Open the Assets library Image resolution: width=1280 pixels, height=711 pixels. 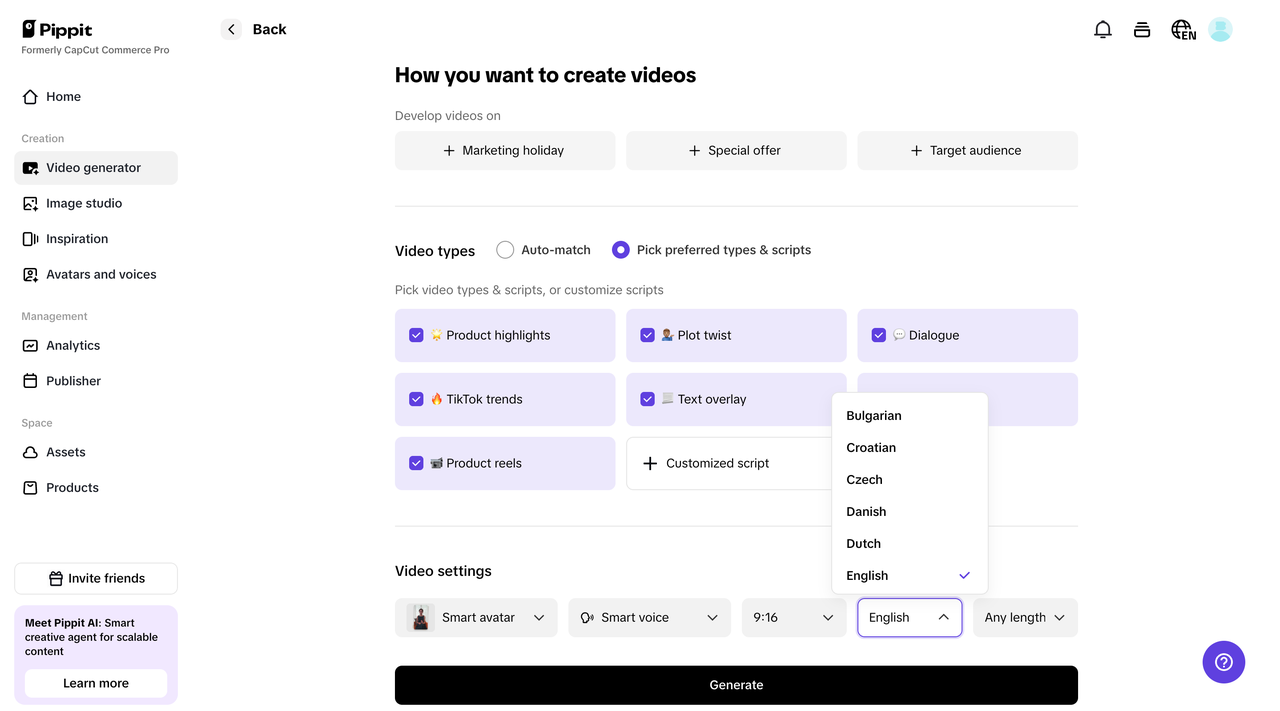pyautogui.click(x=65, y=452)
